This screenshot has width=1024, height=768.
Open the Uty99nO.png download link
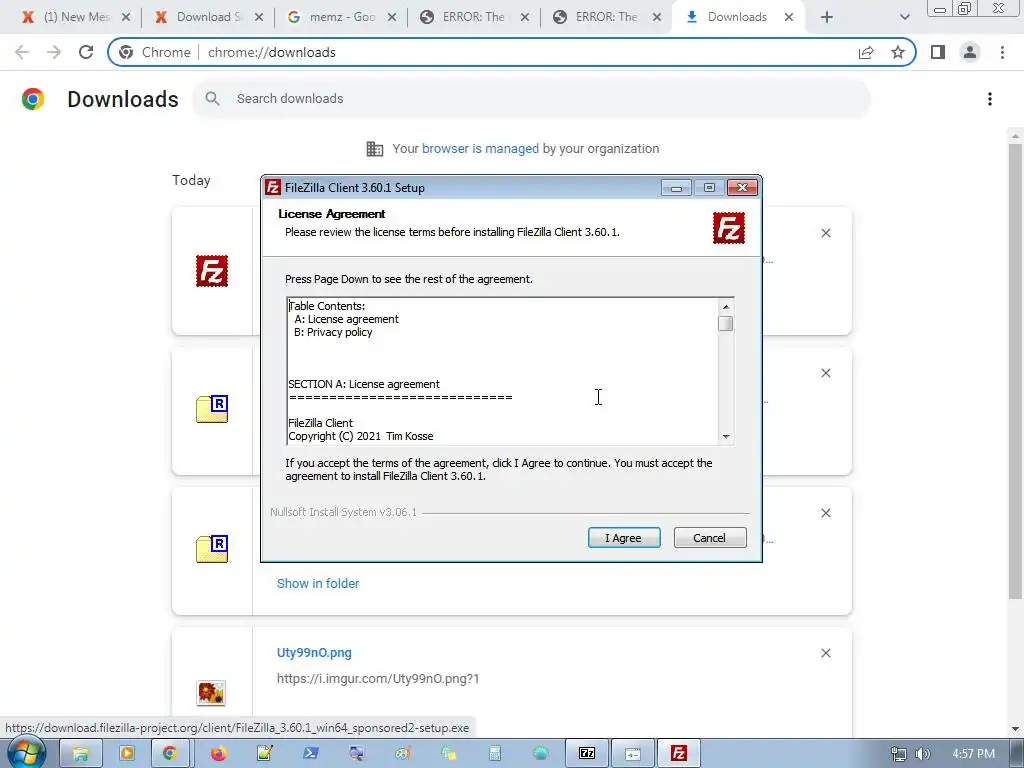click(x=314, y=652)
